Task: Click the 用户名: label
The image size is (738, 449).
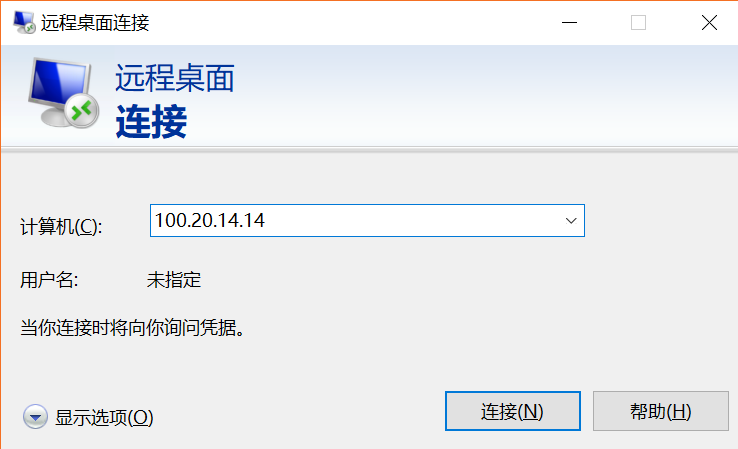Action: tap(49, 280)
